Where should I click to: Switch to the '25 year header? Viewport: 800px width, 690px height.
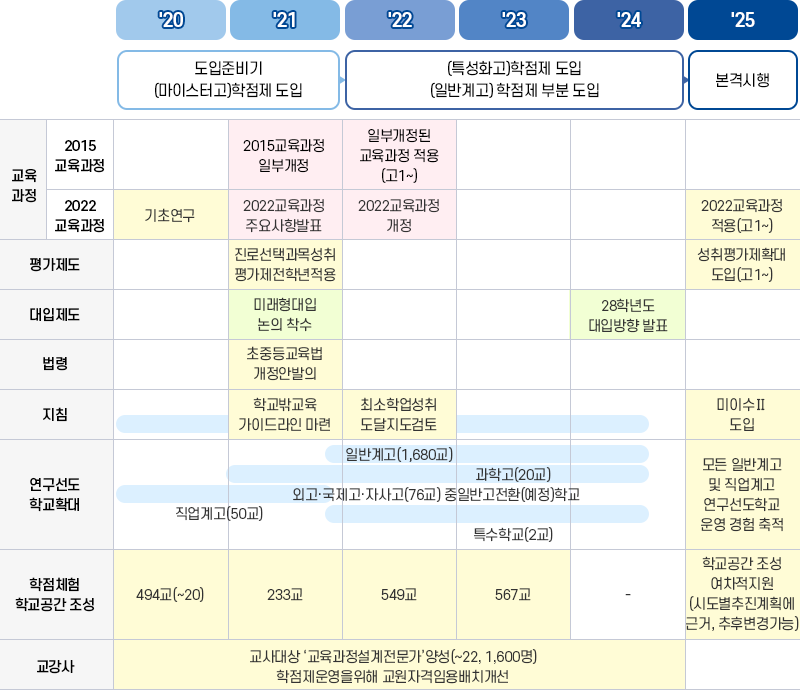[x=742, y=20]
